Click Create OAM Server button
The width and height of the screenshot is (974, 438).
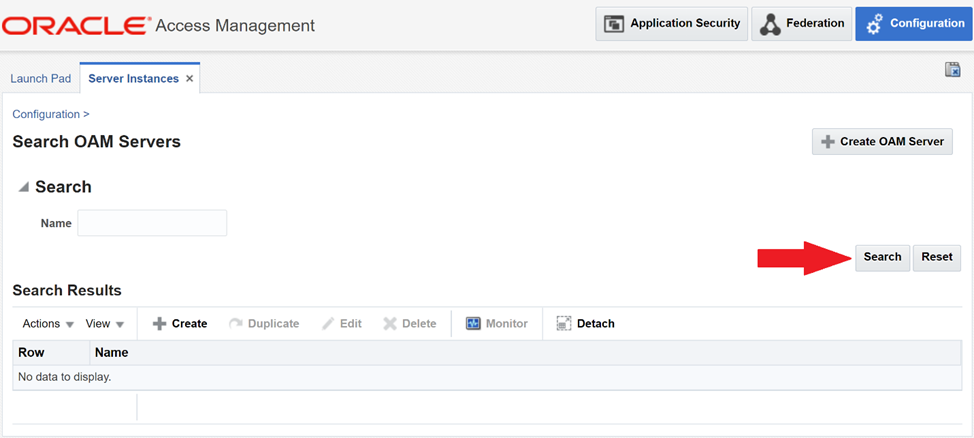click(x=882, y=142)
